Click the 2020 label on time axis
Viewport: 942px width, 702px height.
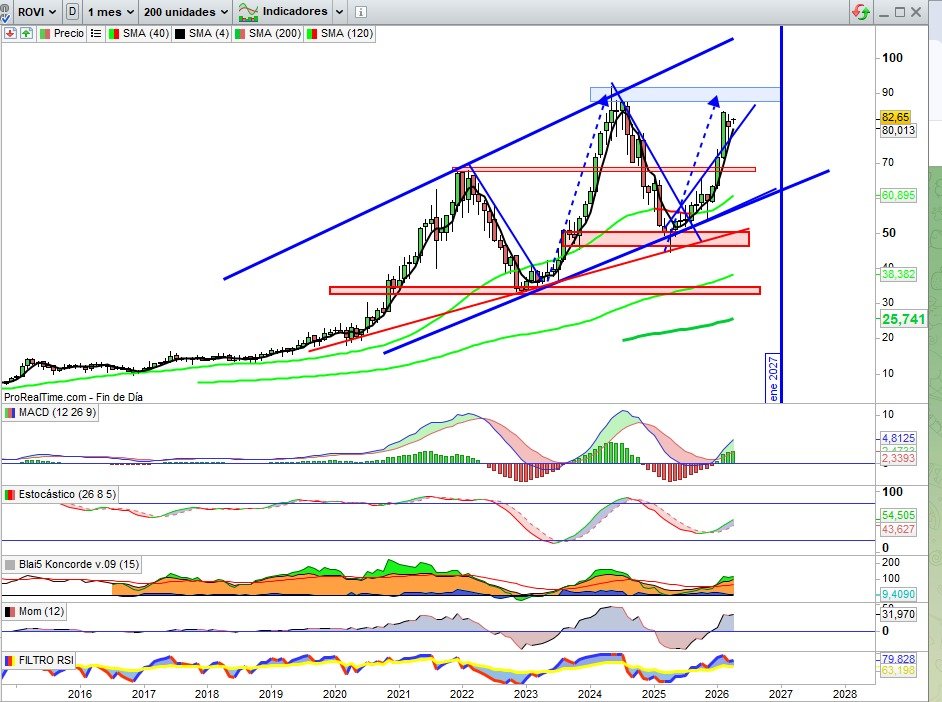[335, 694]
